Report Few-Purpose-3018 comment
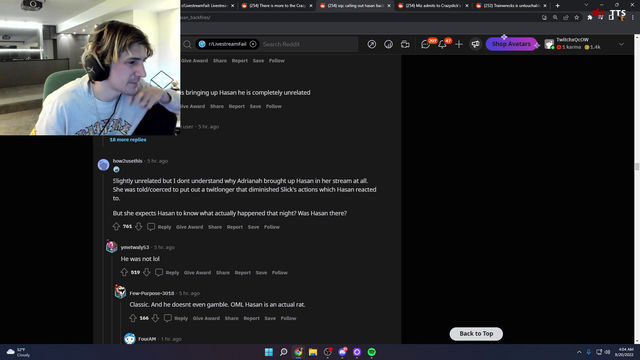This screenshot has height=360, width=640. click(251, 318)
